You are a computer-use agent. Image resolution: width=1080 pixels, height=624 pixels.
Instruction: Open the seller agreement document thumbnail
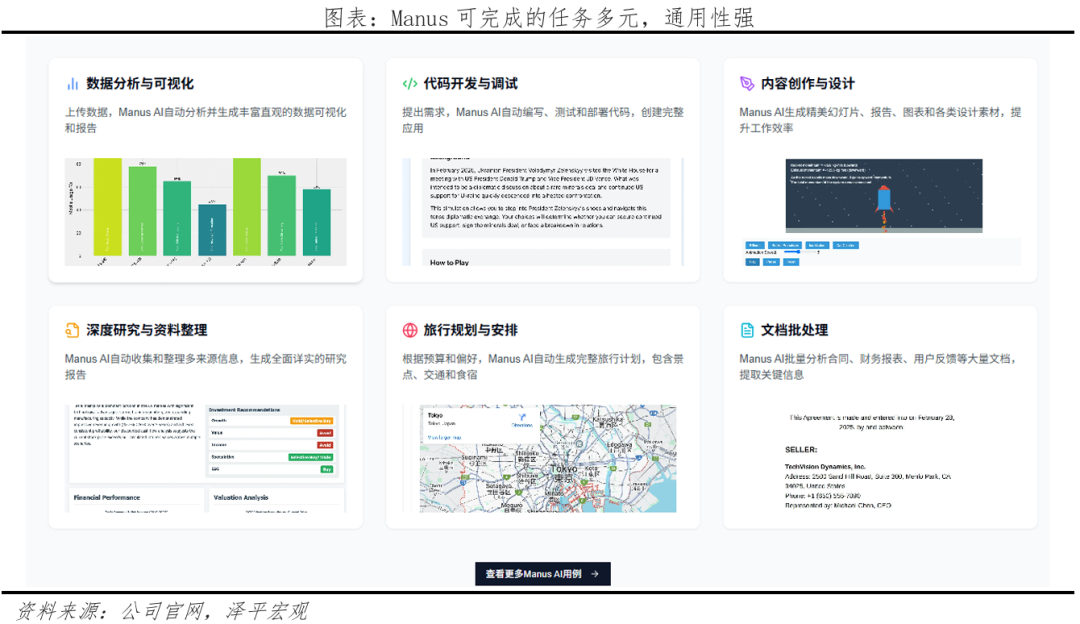(x=880, y=460)
